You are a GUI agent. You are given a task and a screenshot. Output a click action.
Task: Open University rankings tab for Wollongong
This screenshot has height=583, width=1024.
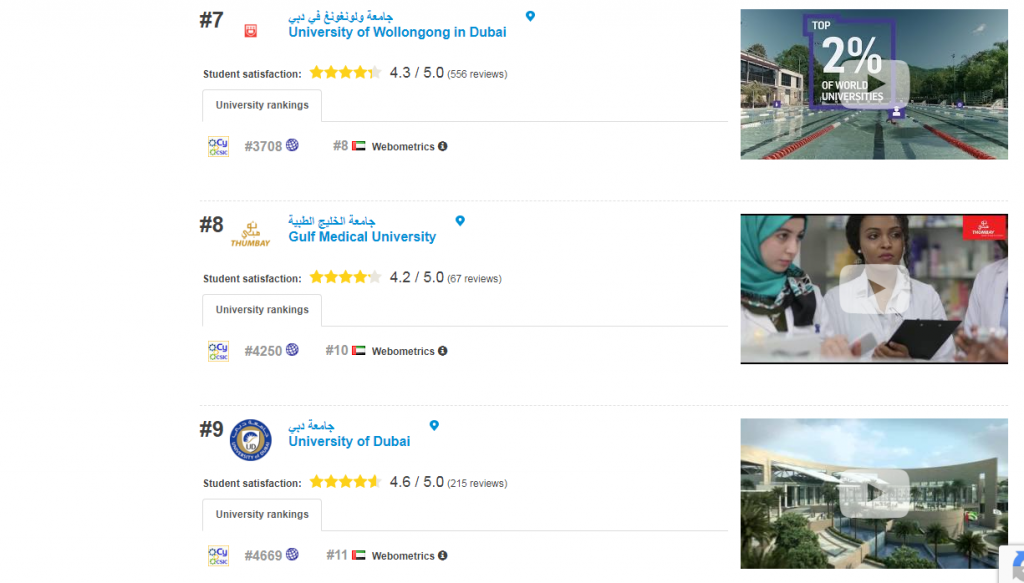pos(262,105)
